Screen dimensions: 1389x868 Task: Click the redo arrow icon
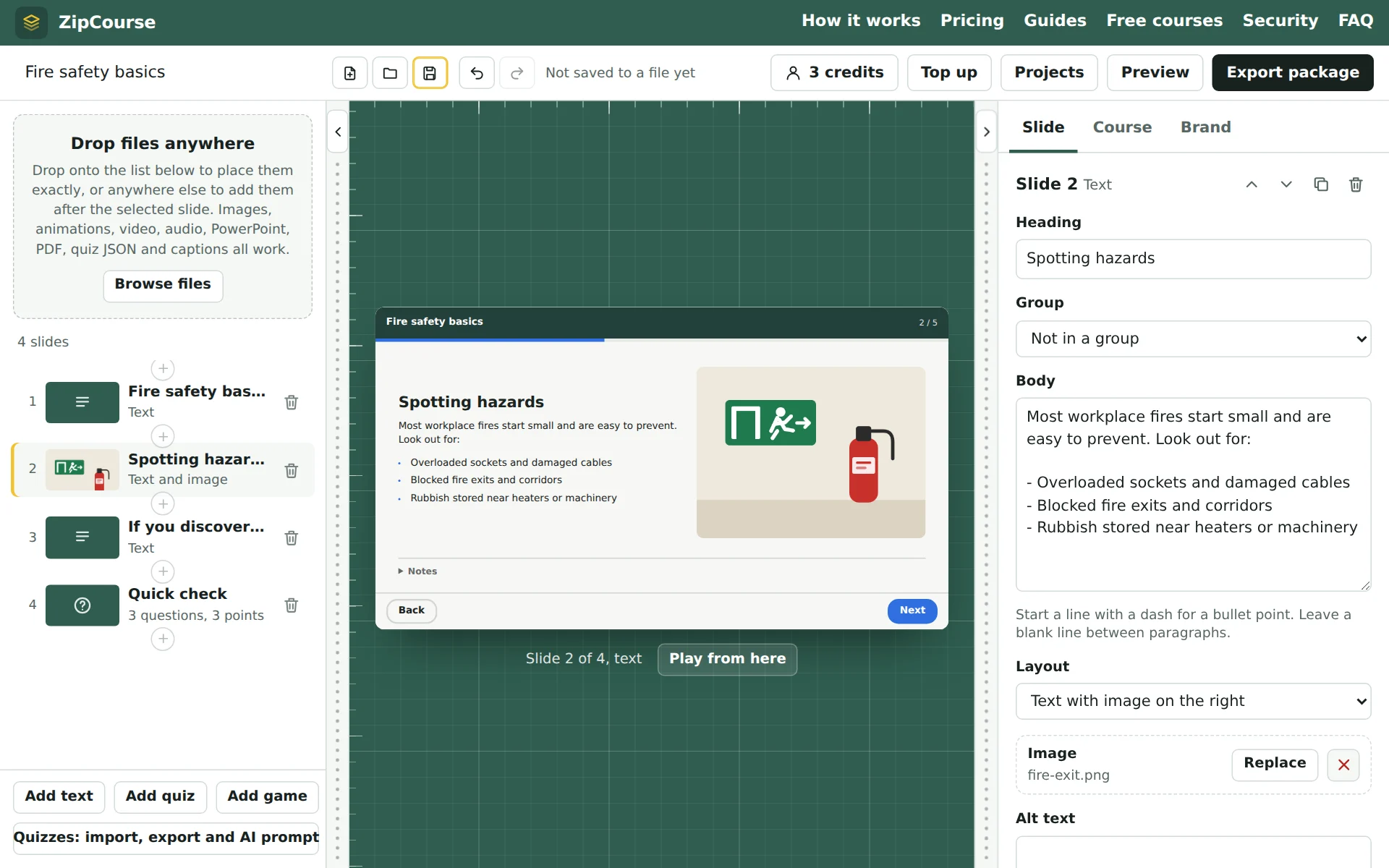point(517,73)
